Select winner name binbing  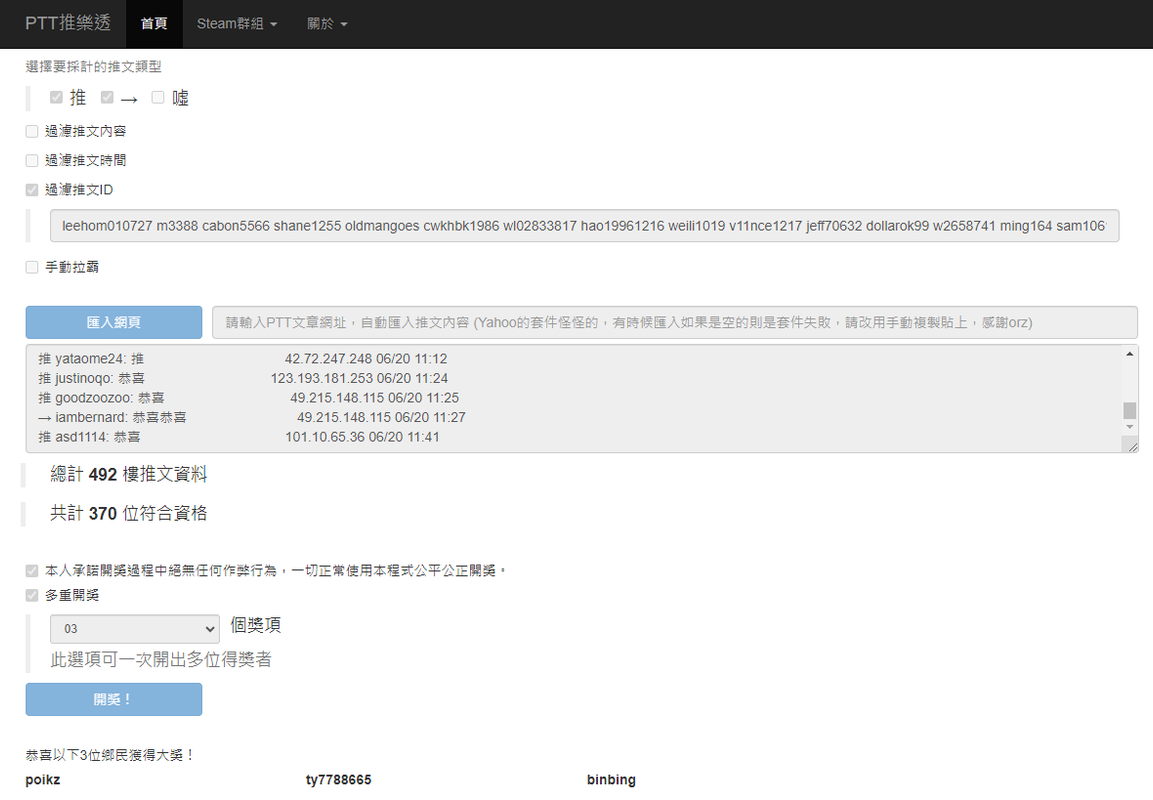pos(611,779)
